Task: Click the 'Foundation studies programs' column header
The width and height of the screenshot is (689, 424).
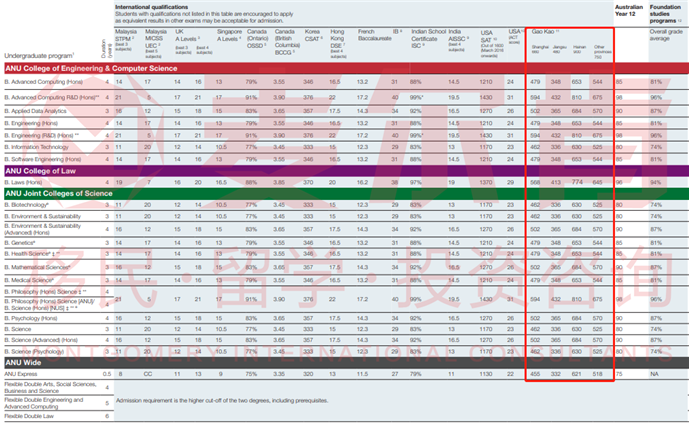Action: [666, 14]
